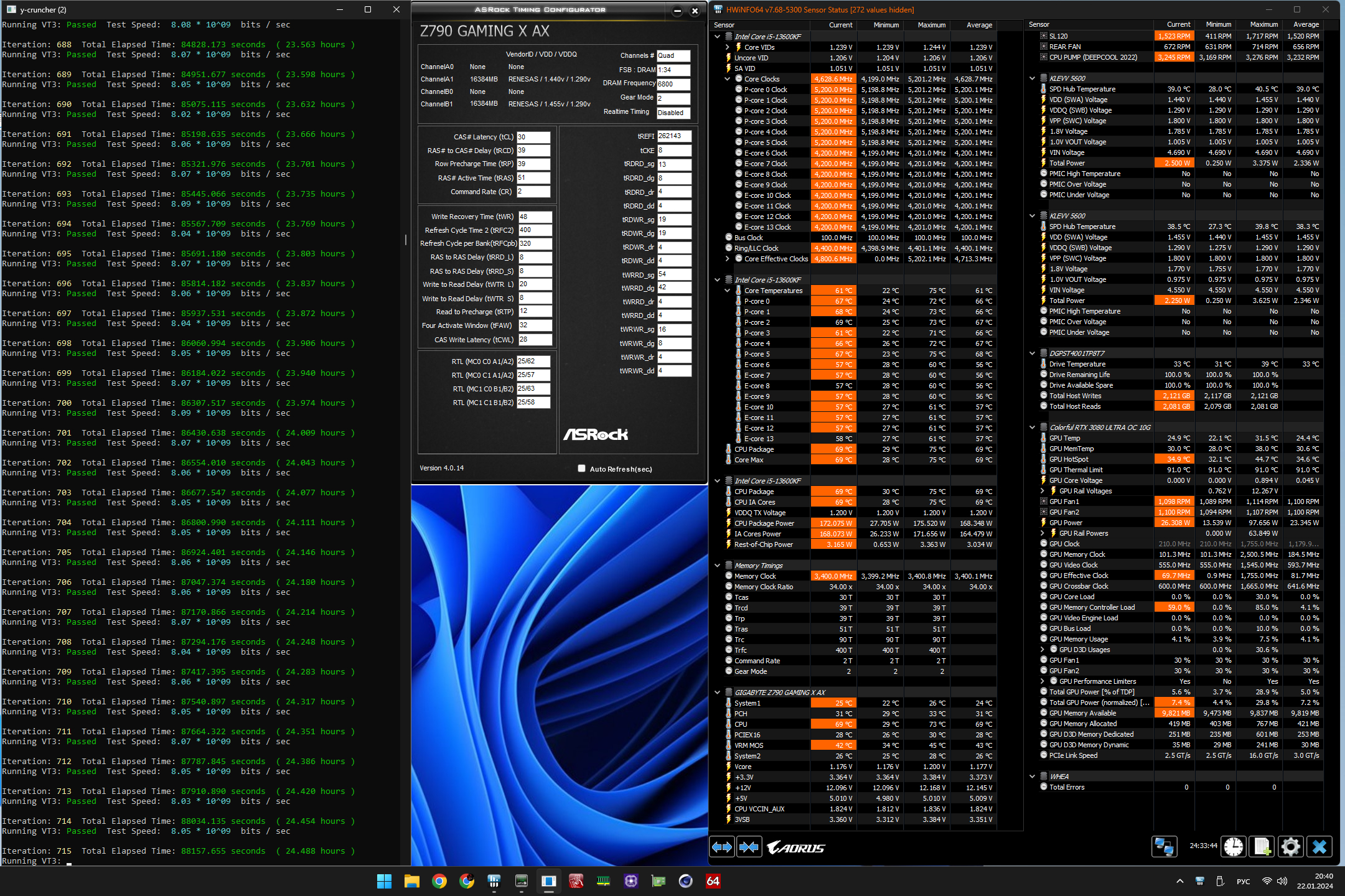Open Cinebench sphere icon on taskbar
Viewport: 1345px width, 896px height.
pos(685,881)
